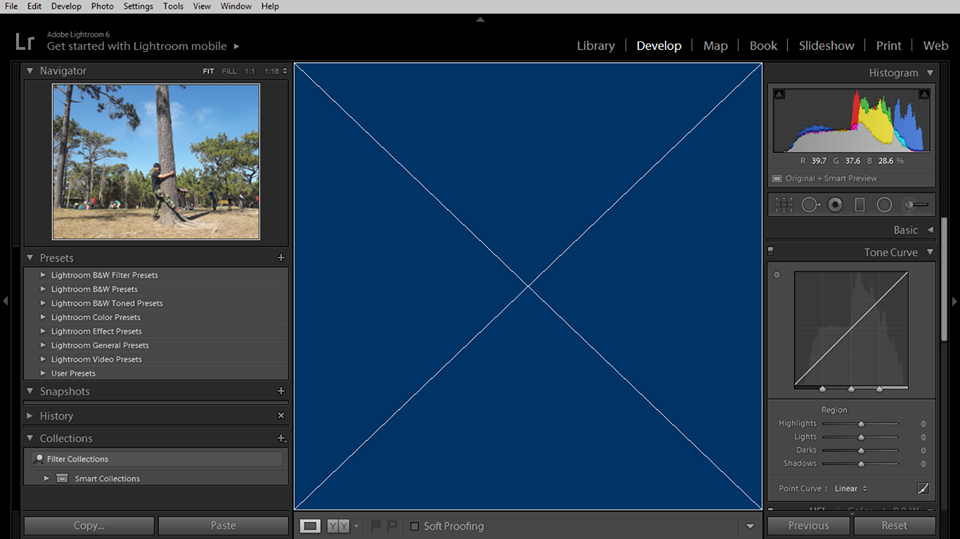
Task: Hide the right panel group arrow
Action: 954,301
